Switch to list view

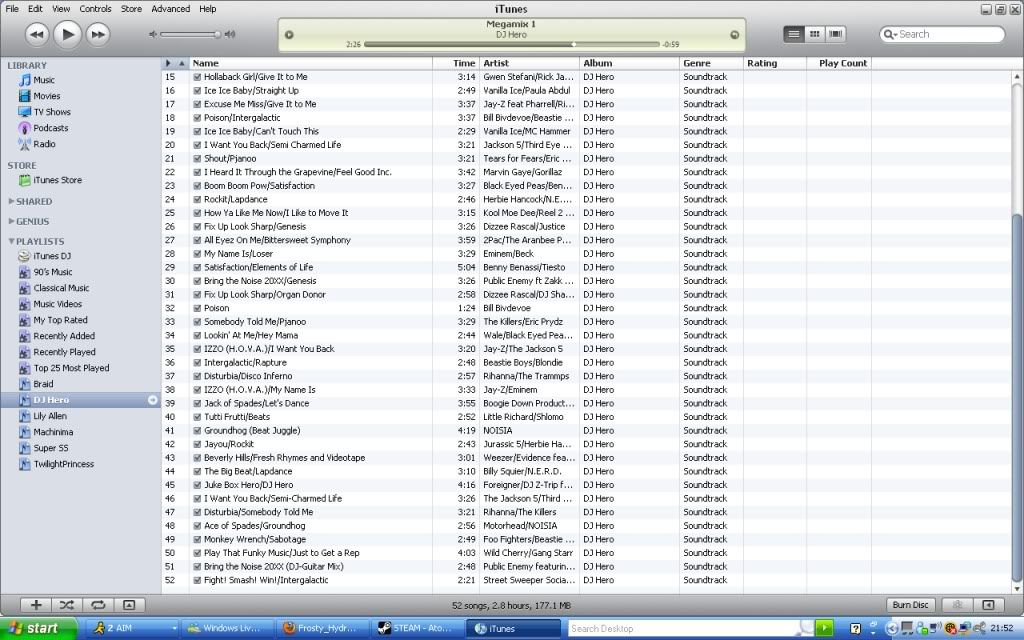tap(793, 34)
